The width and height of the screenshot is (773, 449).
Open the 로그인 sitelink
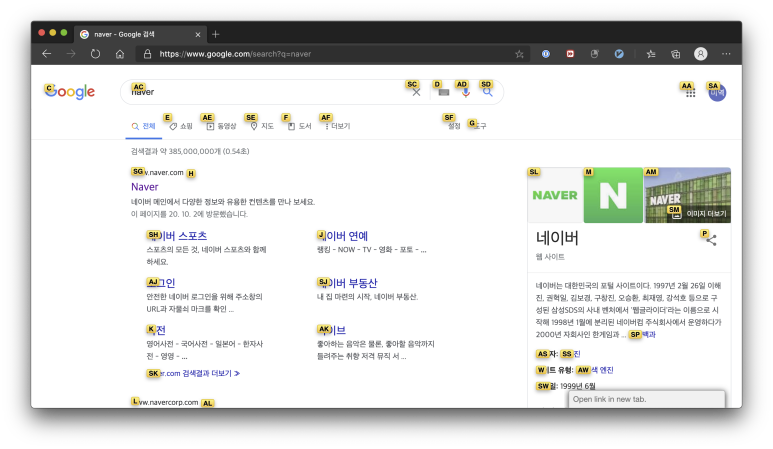(x=161, y=283)
